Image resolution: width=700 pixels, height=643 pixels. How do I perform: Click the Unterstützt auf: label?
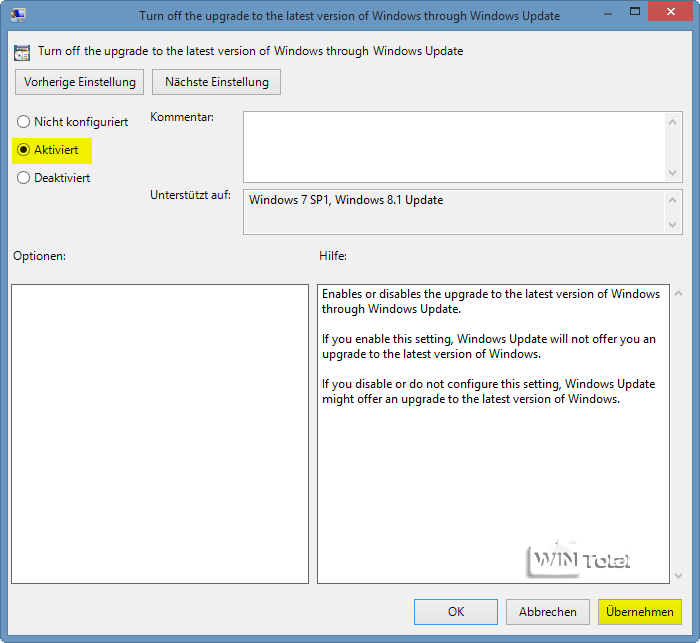pyautogui.click(x=191, y=195)
